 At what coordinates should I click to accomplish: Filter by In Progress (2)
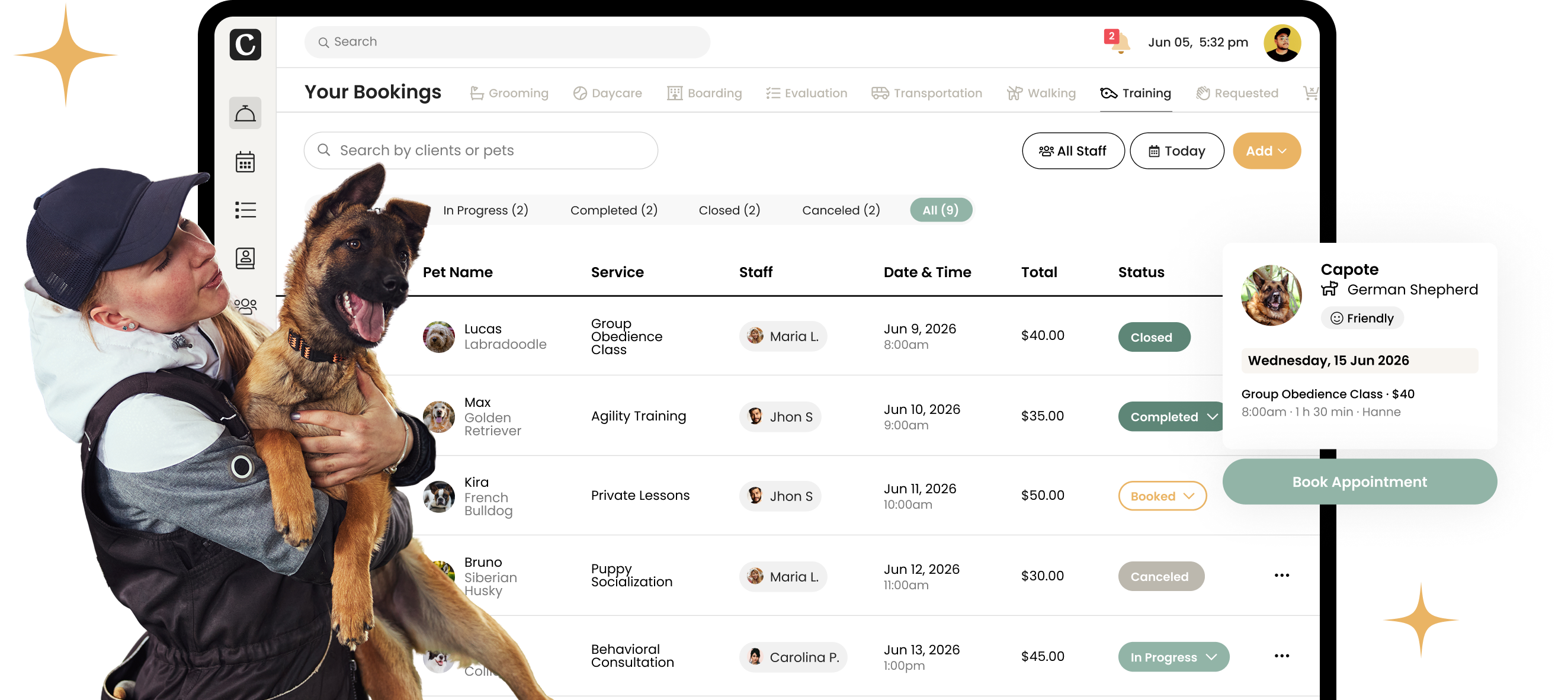click(485, 210)
